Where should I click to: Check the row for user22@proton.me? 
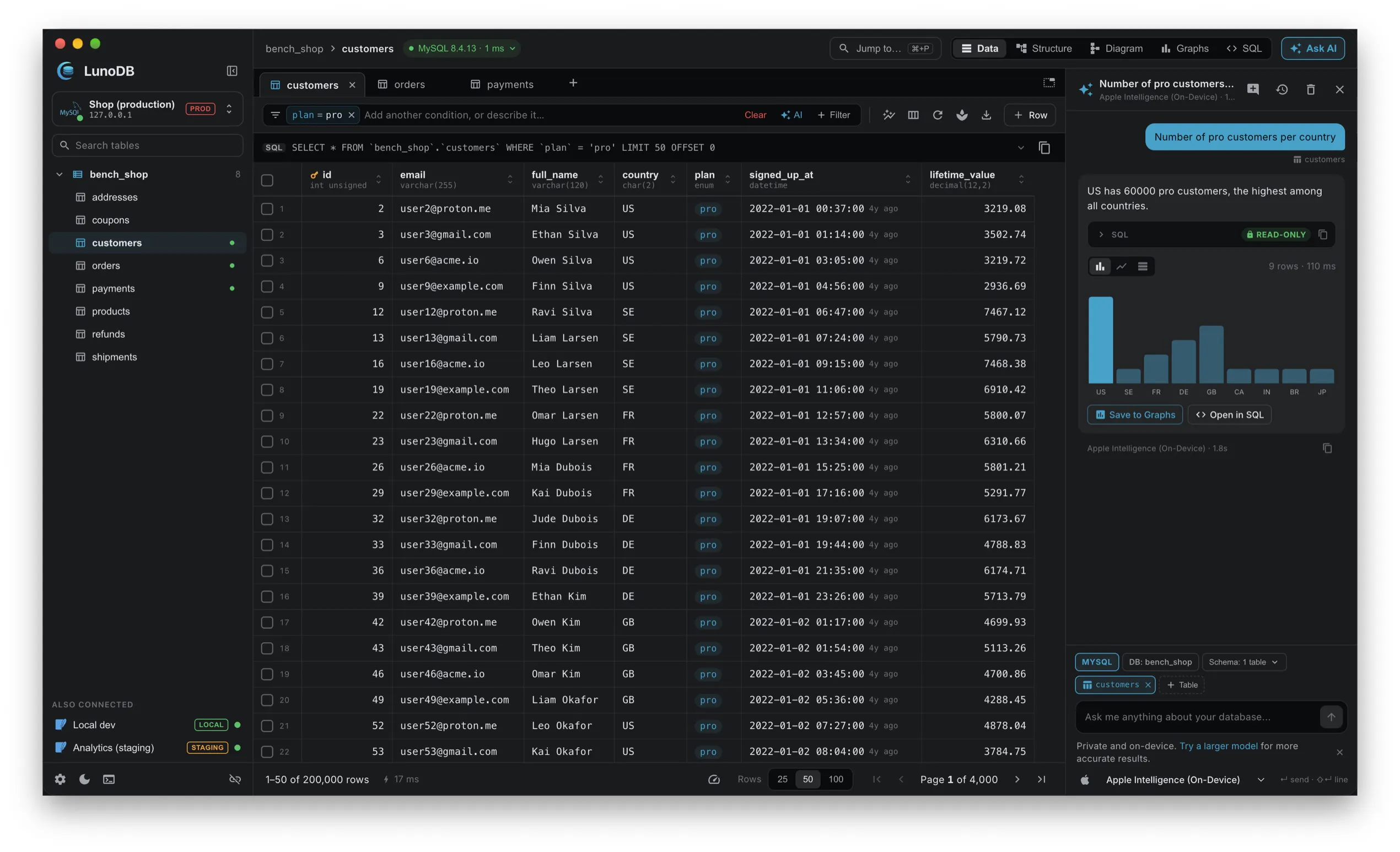(x=267, y=416)
